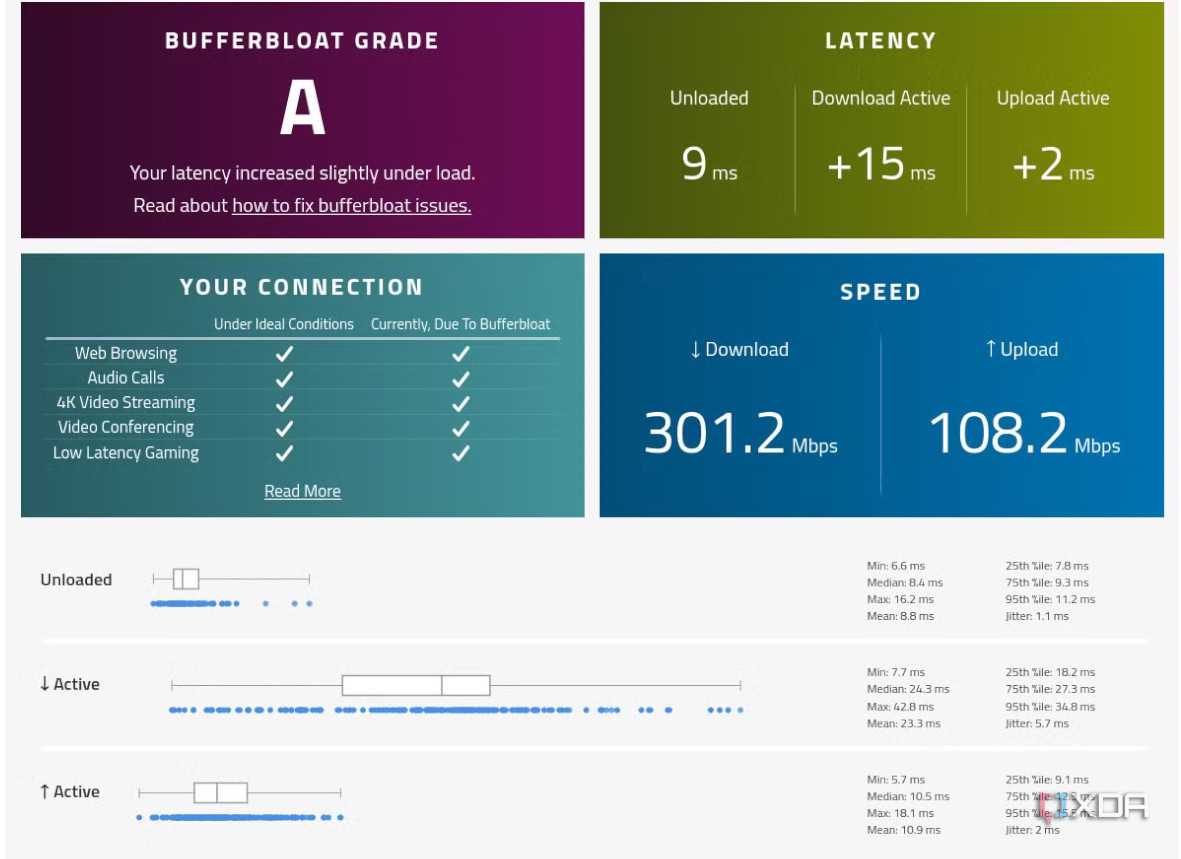The image size is (1181, 859).
Task: Click the upload 25th %ile: 9.1 ms statistic
Action: (1047, 780)
